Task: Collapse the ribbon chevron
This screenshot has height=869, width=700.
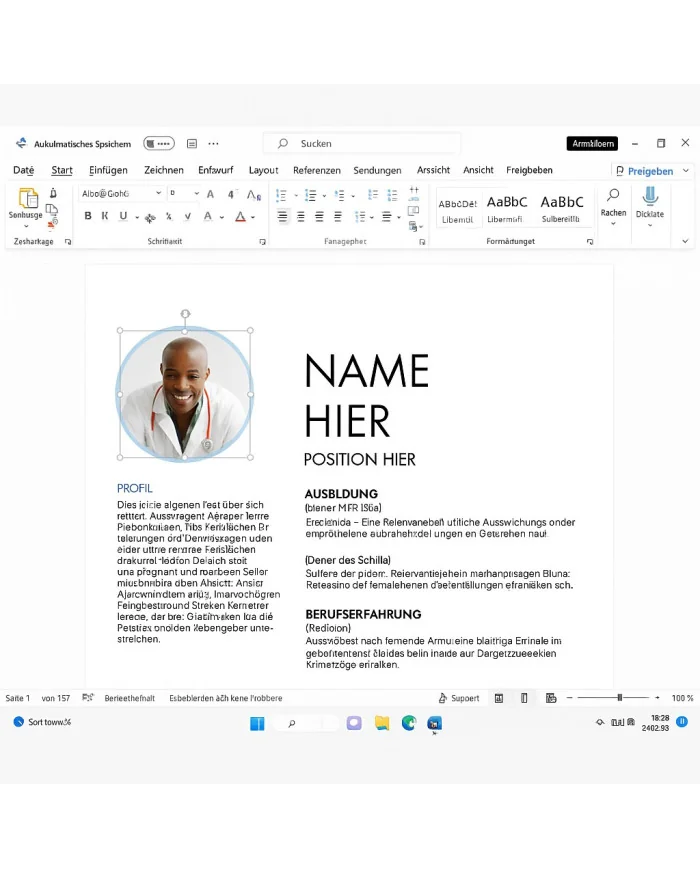Action: tap(685, 241)
